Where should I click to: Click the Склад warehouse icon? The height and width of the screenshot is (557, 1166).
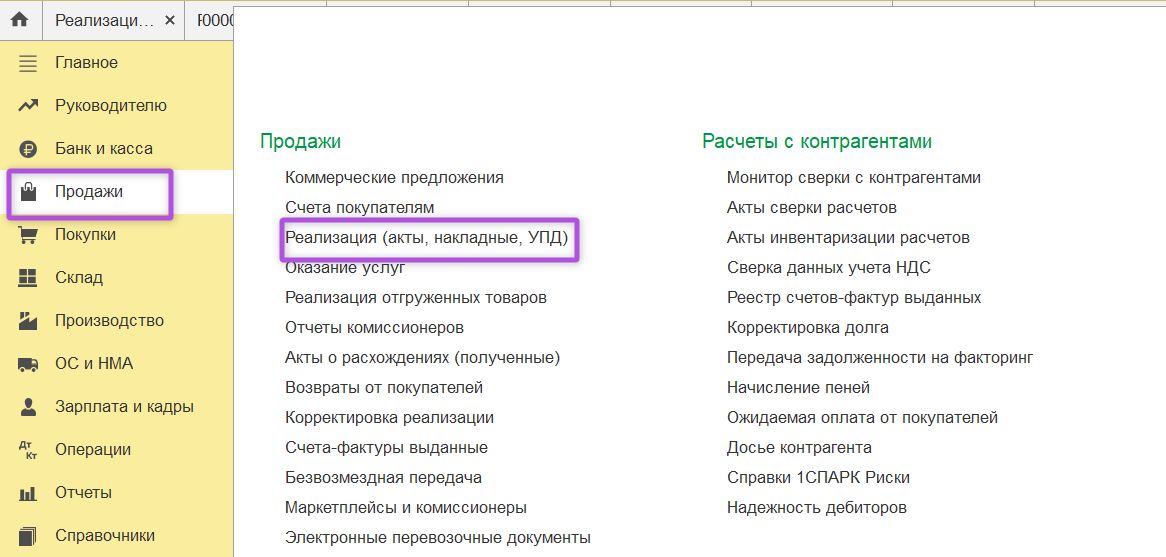point(28,278)
